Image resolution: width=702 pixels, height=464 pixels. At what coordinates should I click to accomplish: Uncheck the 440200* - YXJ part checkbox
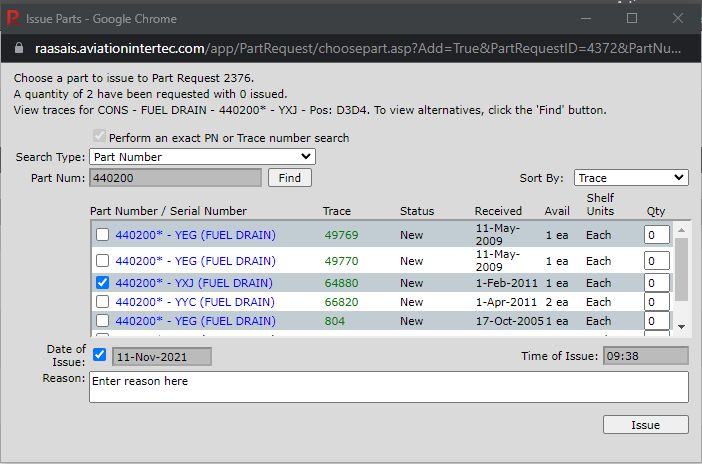tap(102, 283)
